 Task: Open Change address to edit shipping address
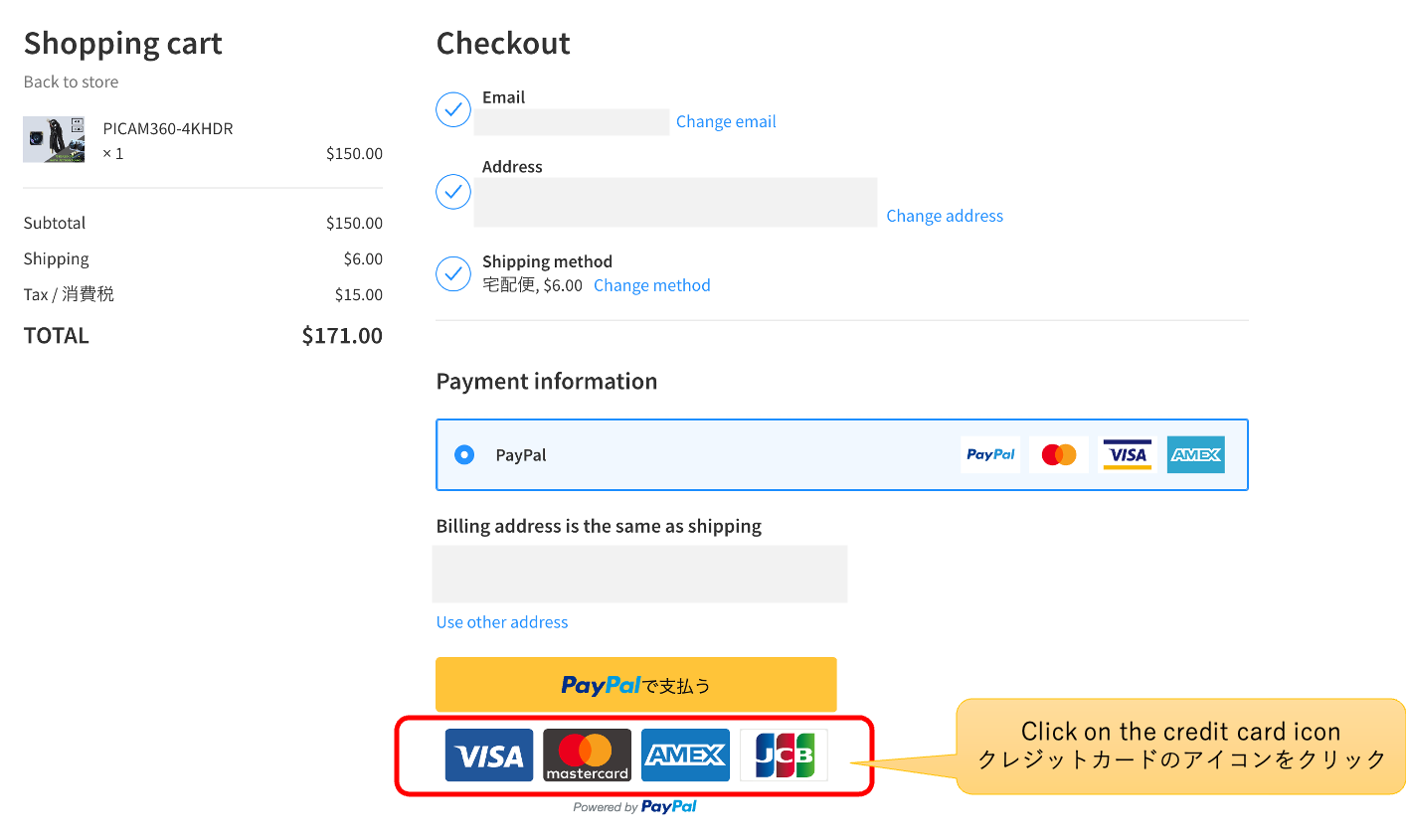coord(945,216)
